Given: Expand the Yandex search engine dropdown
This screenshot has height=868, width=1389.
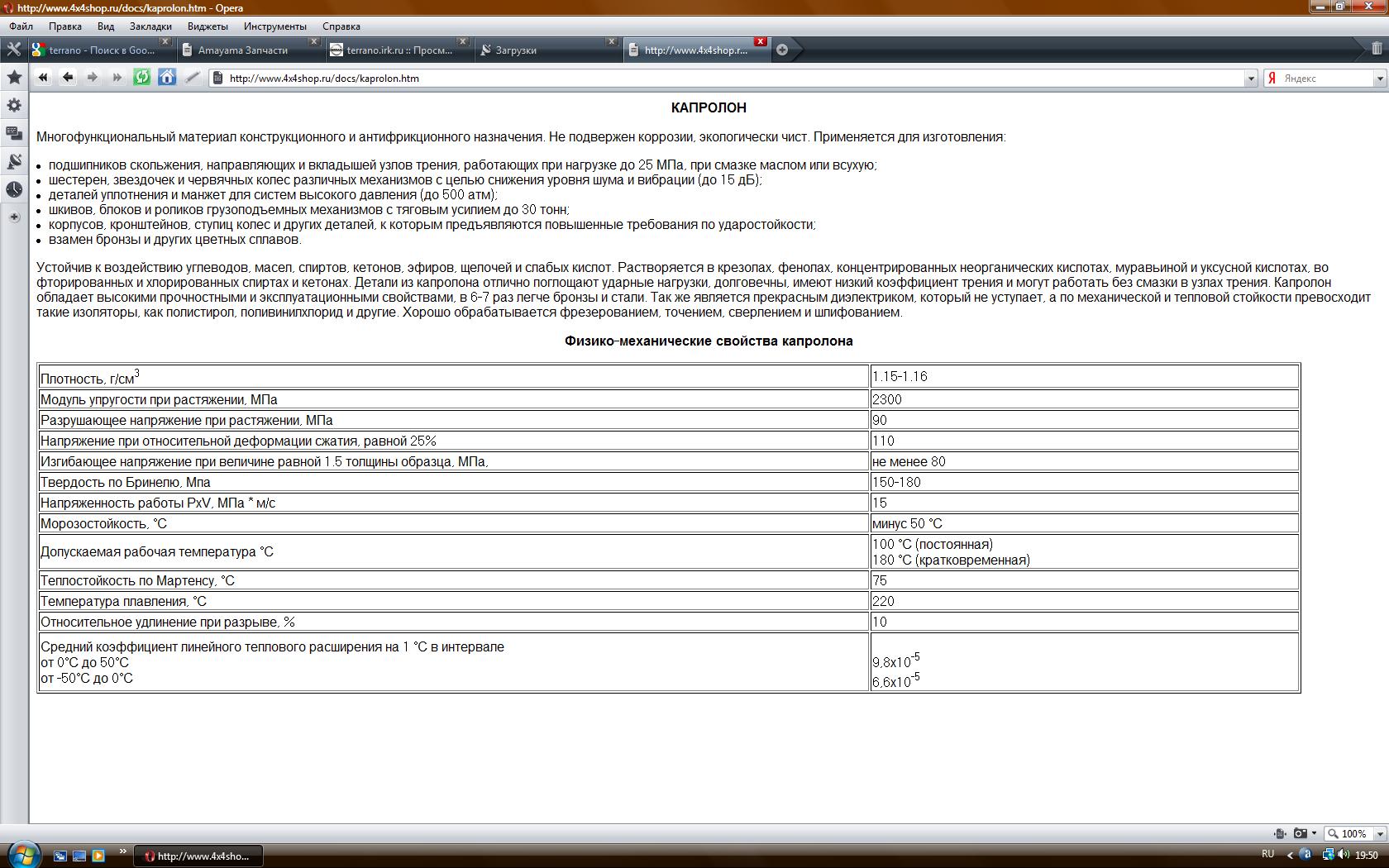Looking at the screenshot, I should point(1379,79).
